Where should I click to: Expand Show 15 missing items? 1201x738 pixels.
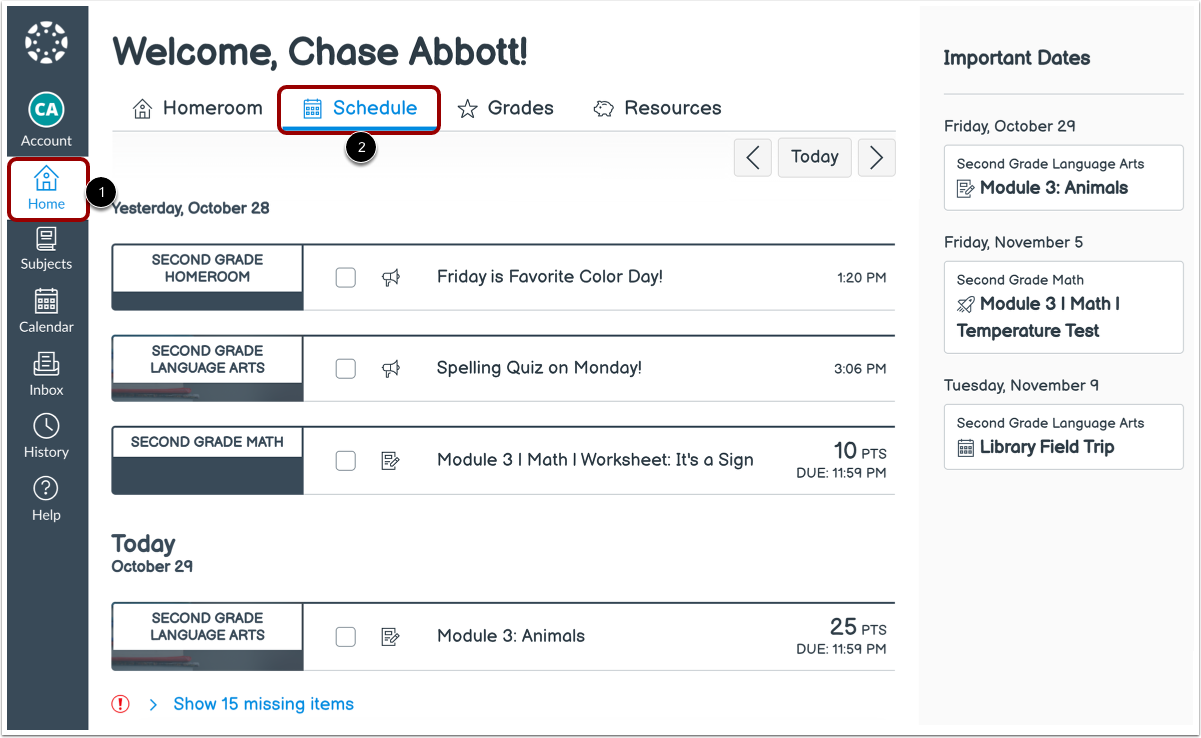263,704
